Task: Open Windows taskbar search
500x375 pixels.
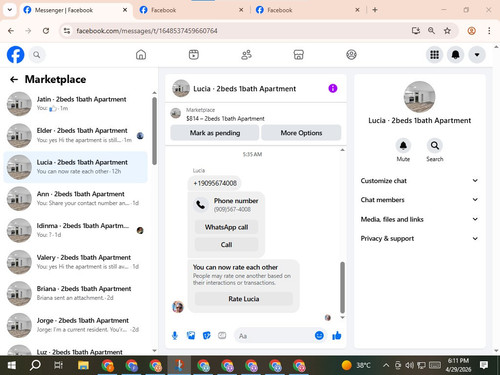Action: (35, 365)
